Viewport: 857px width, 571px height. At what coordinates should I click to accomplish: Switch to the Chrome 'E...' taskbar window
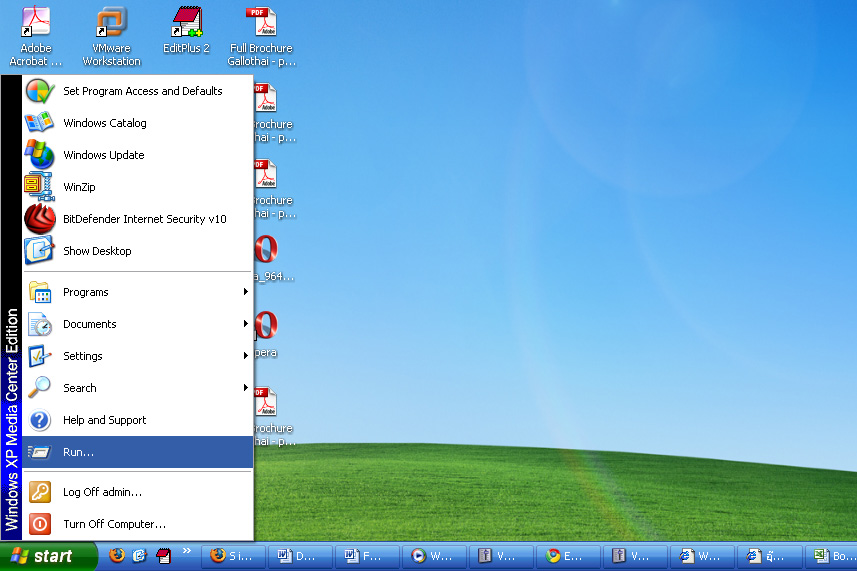click(x=568, y=556)
